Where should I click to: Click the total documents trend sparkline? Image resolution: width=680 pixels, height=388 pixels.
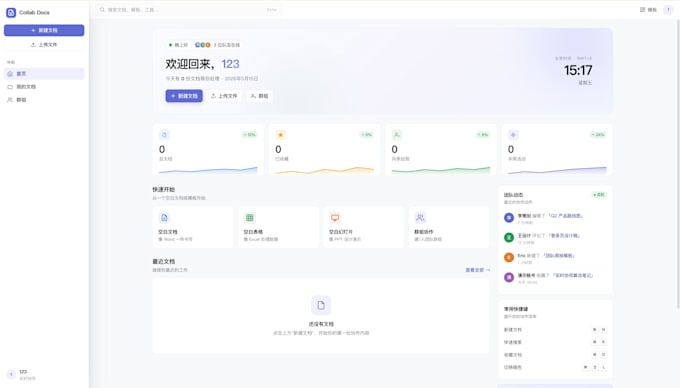[x=208, y=170]
